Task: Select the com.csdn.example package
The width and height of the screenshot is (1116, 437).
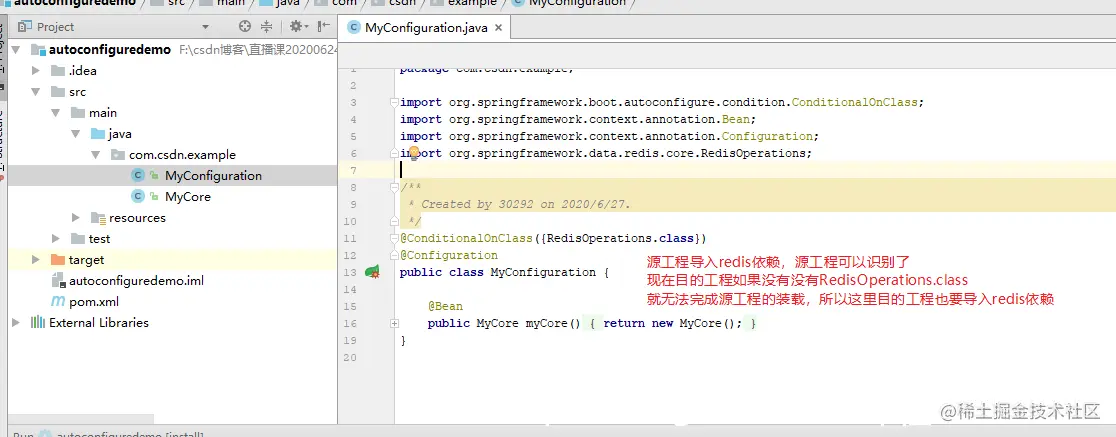Action: pyautogui.click(x=182, y=154)
